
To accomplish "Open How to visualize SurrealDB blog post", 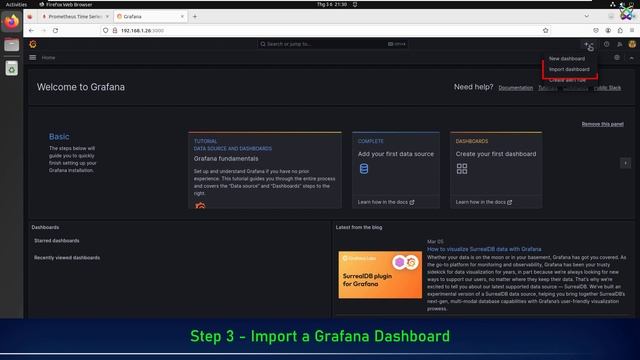I will (484, 249).
